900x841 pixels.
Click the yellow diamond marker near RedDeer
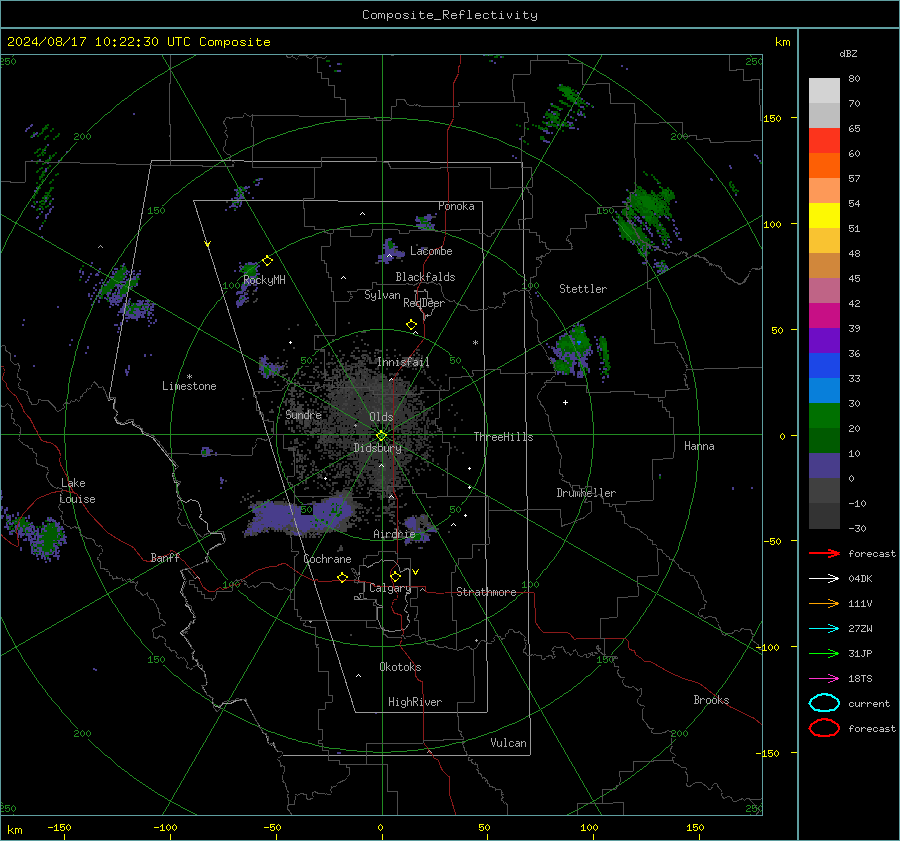pyautogui.click(x=411, y=325)
